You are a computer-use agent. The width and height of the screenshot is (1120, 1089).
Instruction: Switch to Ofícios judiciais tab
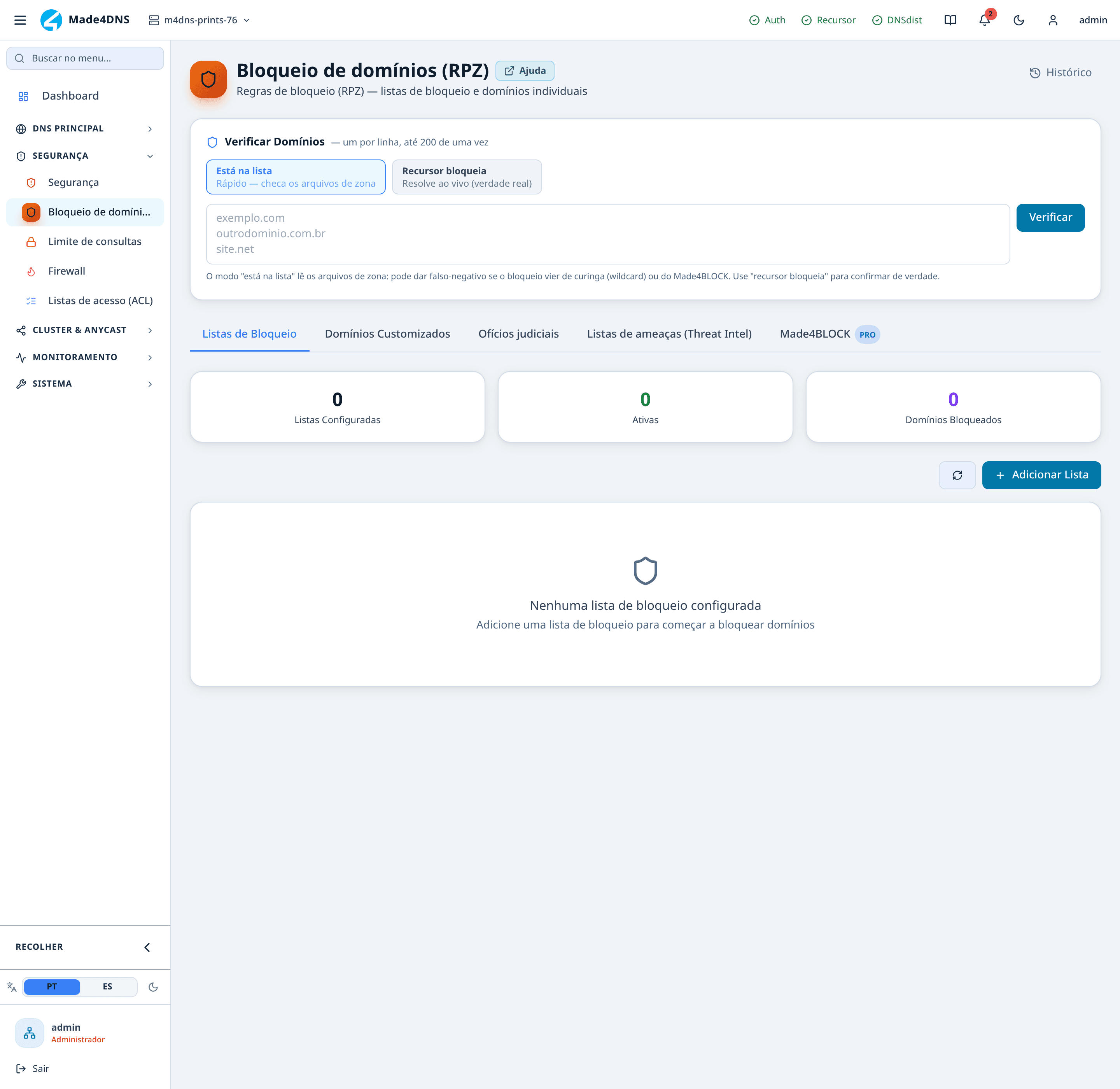[518, 334]
